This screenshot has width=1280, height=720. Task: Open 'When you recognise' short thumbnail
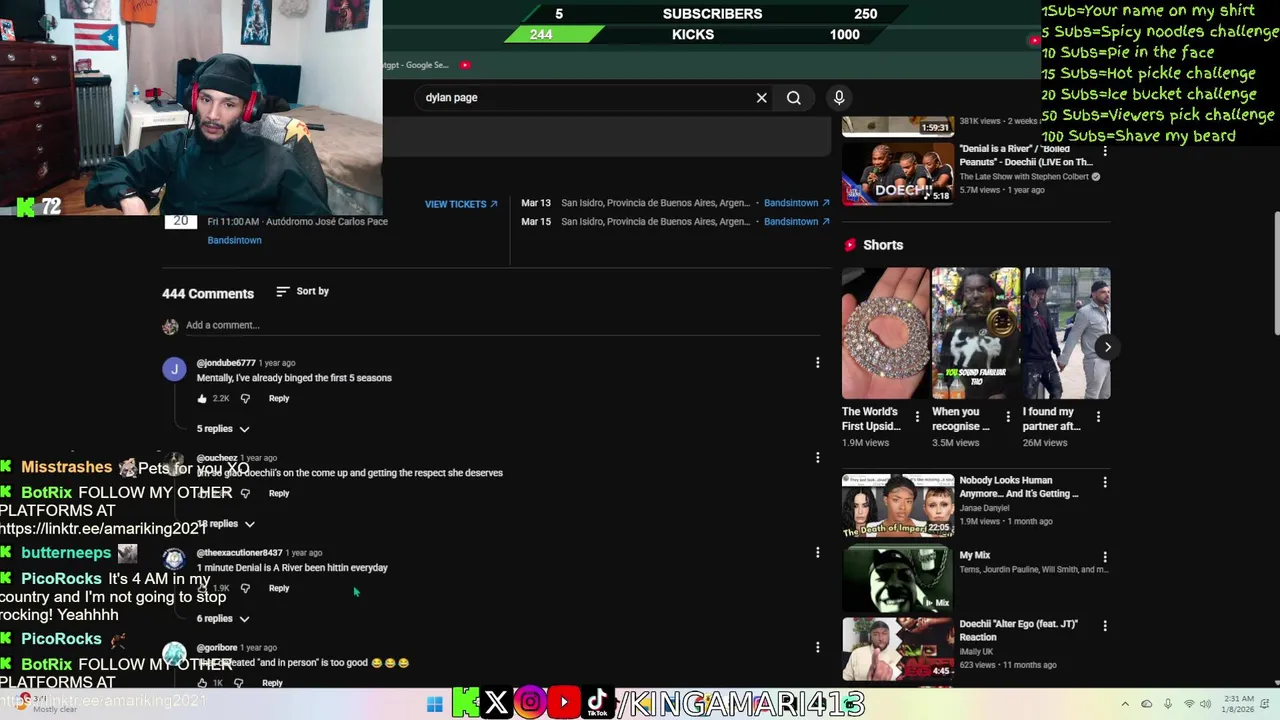(x=975, y=333)
